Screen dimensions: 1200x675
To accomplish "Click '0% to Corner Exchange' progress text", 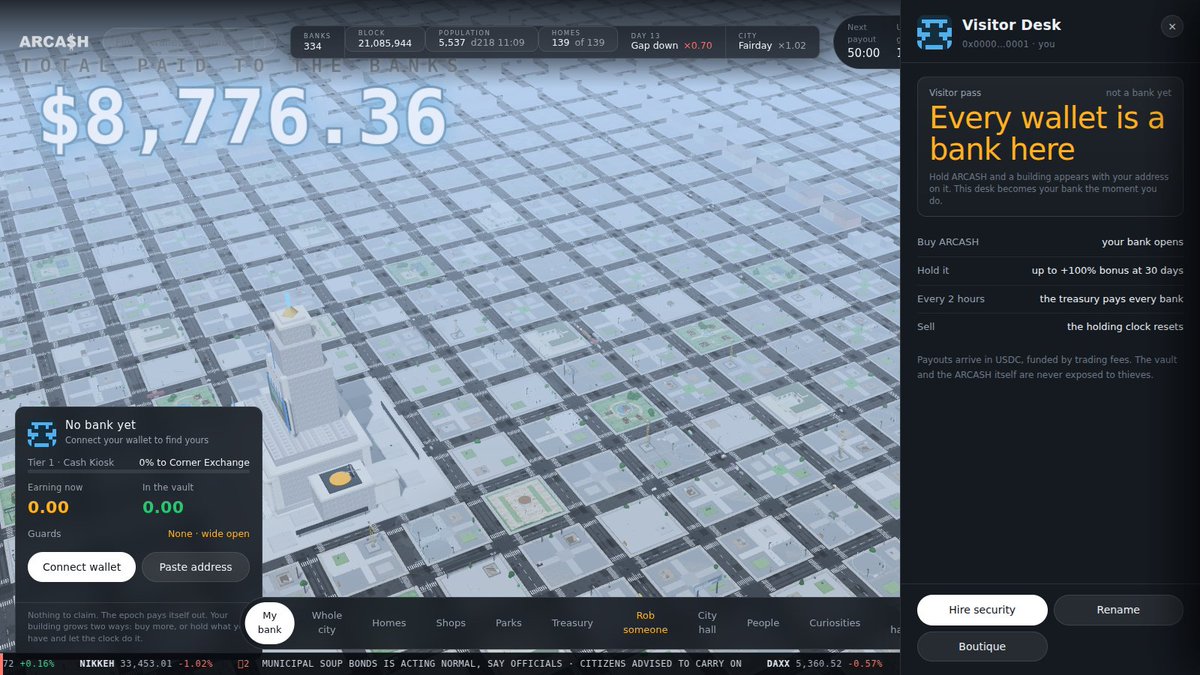I will click(194, 463).
